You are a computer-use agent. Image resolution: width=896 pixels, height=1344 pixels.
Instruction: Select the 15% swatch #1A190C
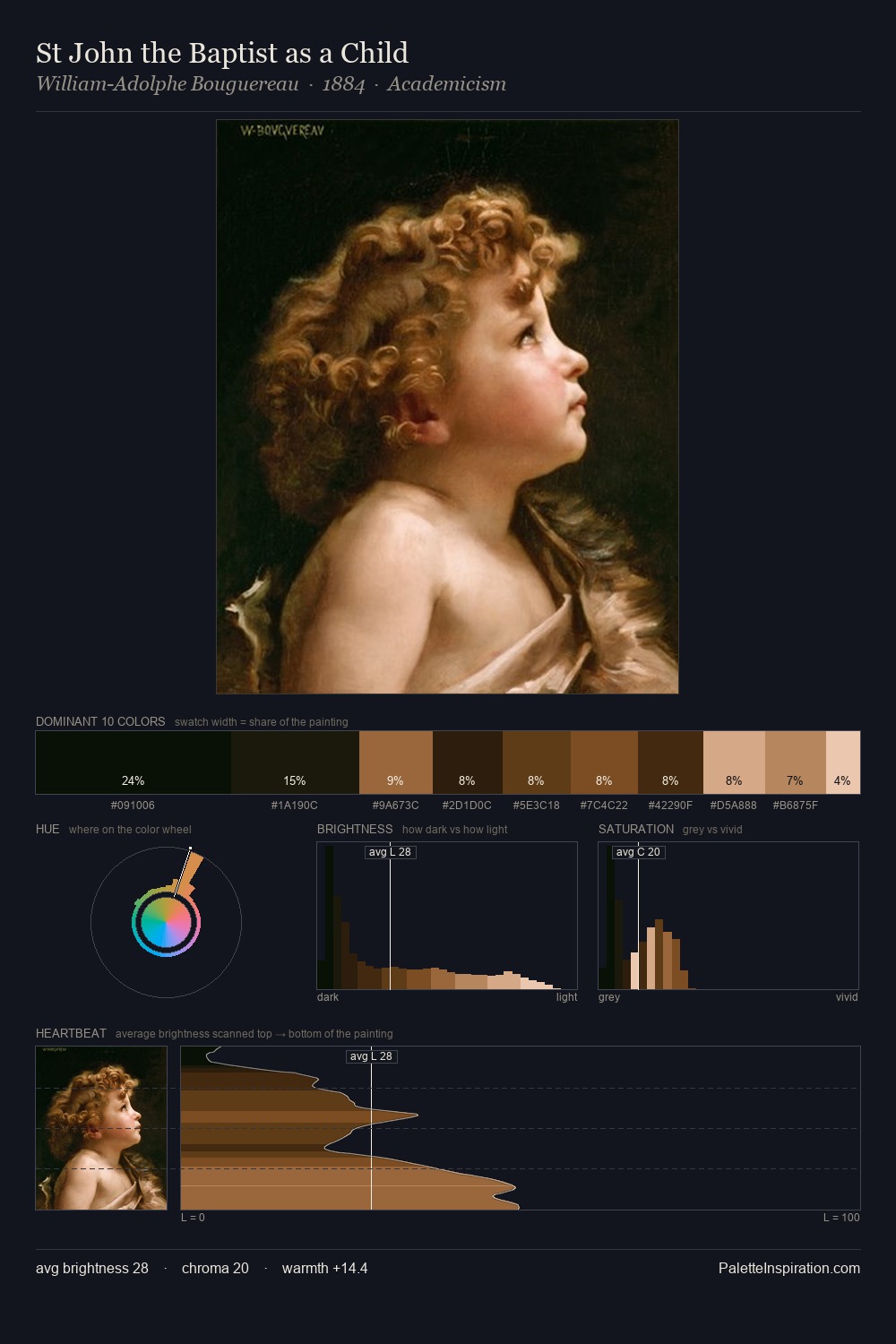(x=295, y=762)
